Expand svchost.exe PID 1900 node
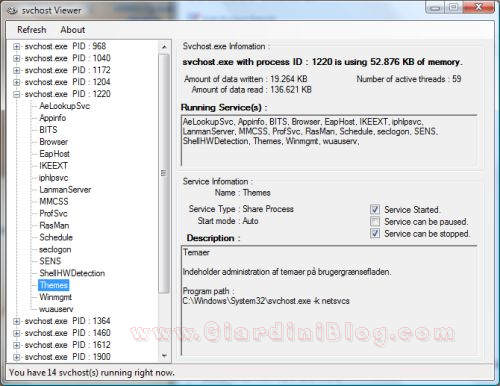 tap(16, 357)
